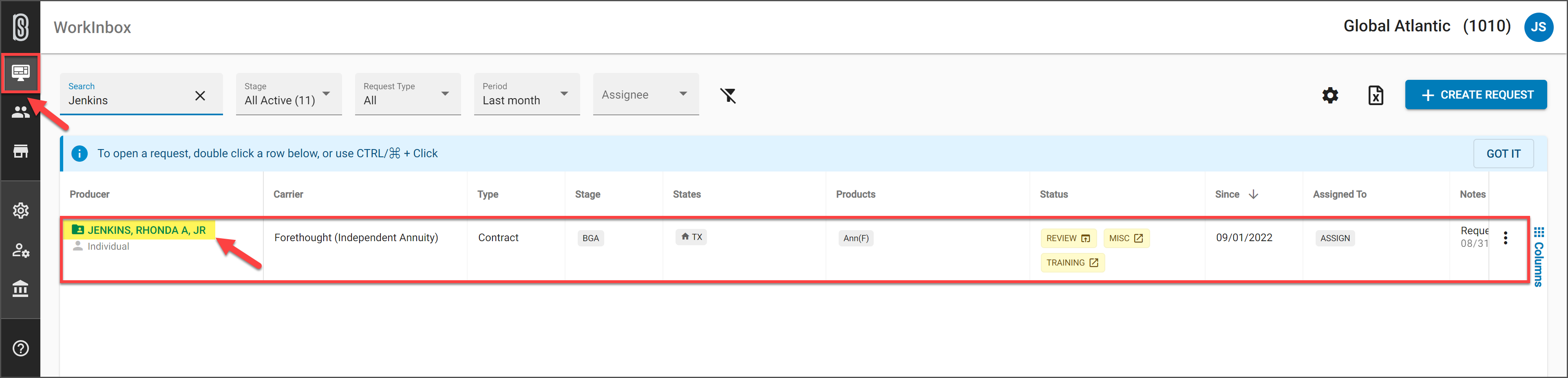Sort by the Since column arrow
1568x378 pixels.
pos(1253,194)
